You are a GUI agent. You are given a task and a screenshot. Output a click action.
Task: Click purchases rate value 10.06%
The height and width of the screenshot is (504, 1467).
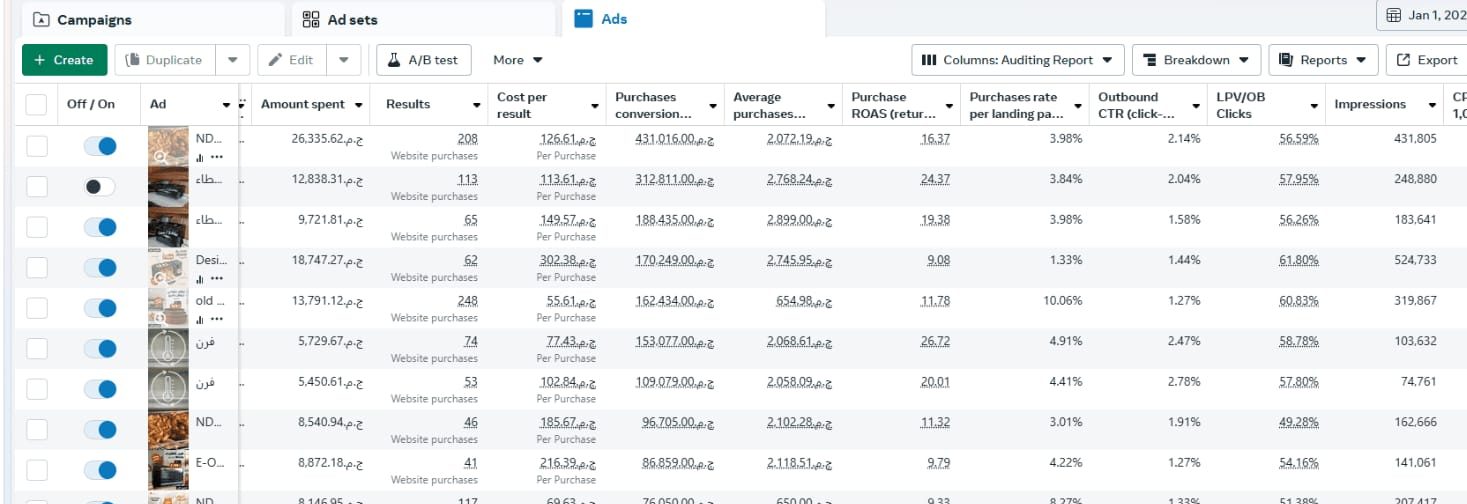[x=1062, y=301]
